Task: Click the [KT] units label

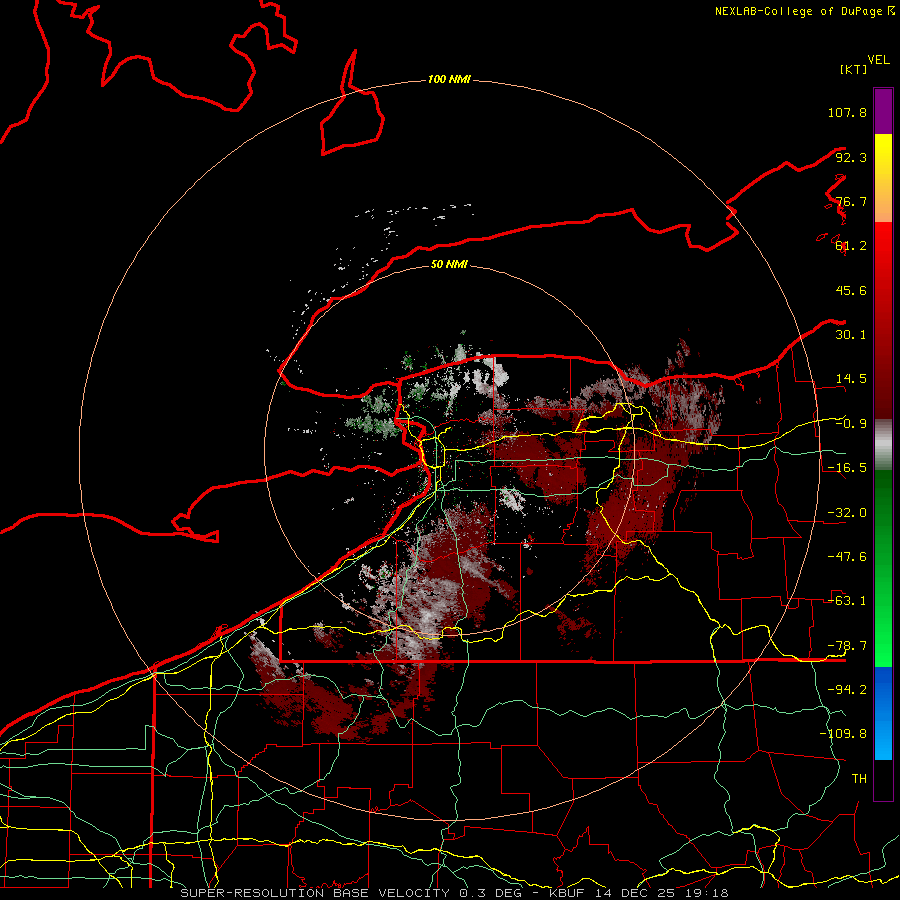Action: pos(854,69)
